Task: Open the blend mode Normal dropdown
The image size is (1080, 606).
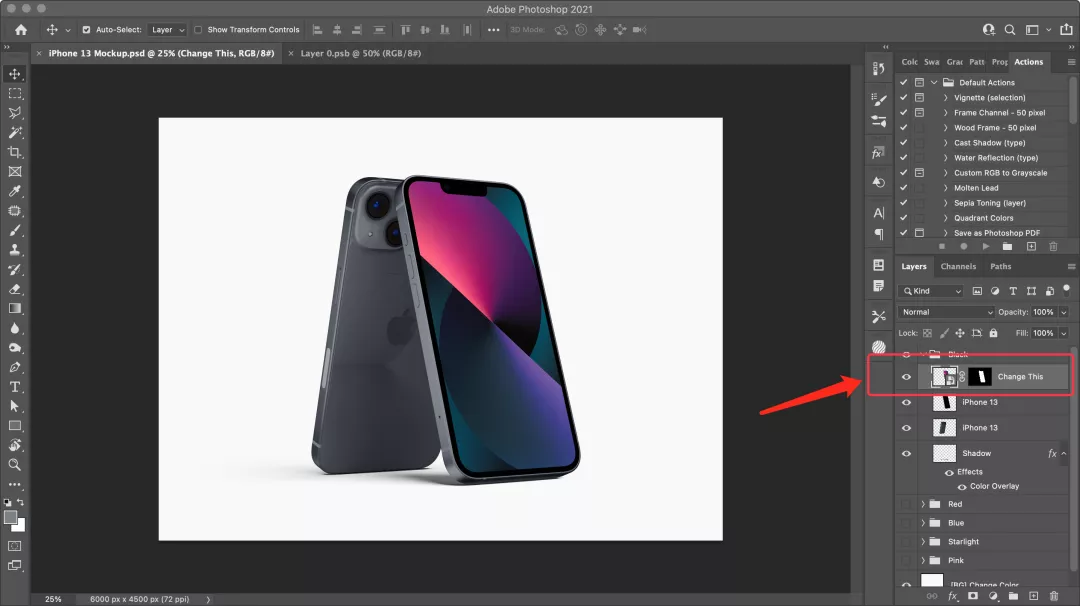Action: [947, 312]
